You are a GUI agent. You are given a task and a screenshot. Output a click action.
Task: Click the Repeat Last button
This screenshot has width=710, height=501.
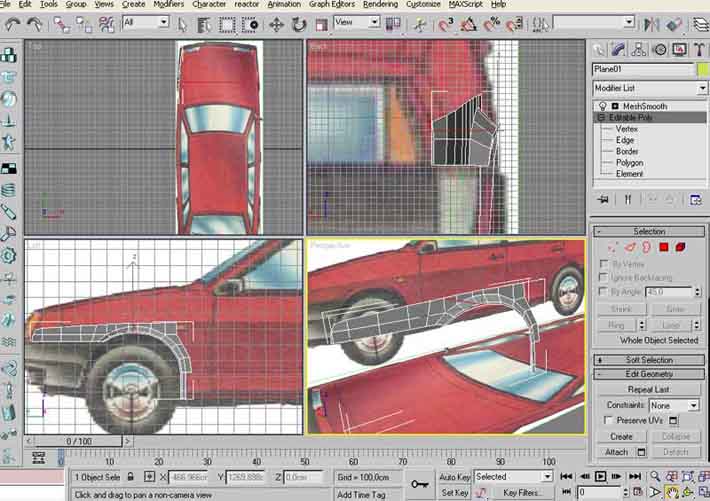tap(648, 390)
